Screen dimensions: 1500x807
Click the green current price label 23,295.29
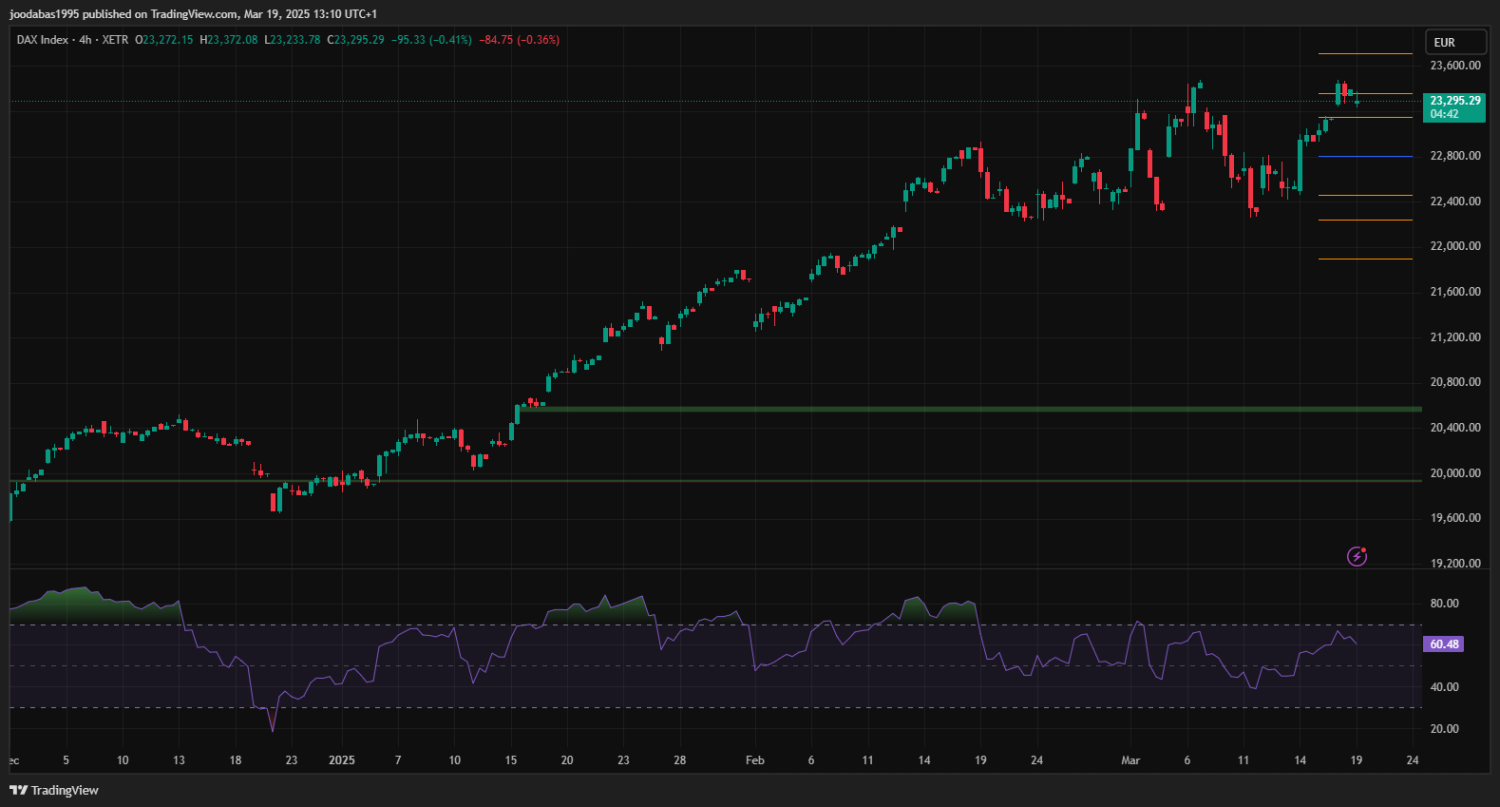pos(1455,101)
